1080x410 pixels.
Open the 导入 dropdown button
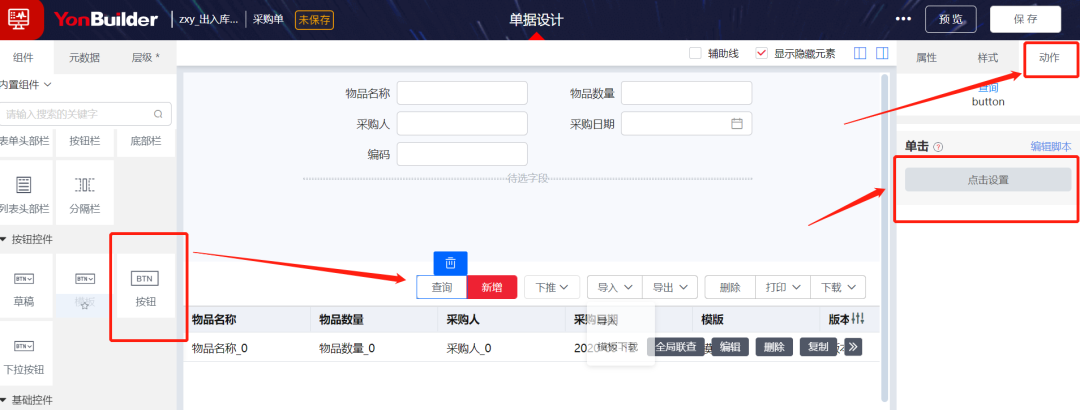pyautogui.click(x=614, y=287)
